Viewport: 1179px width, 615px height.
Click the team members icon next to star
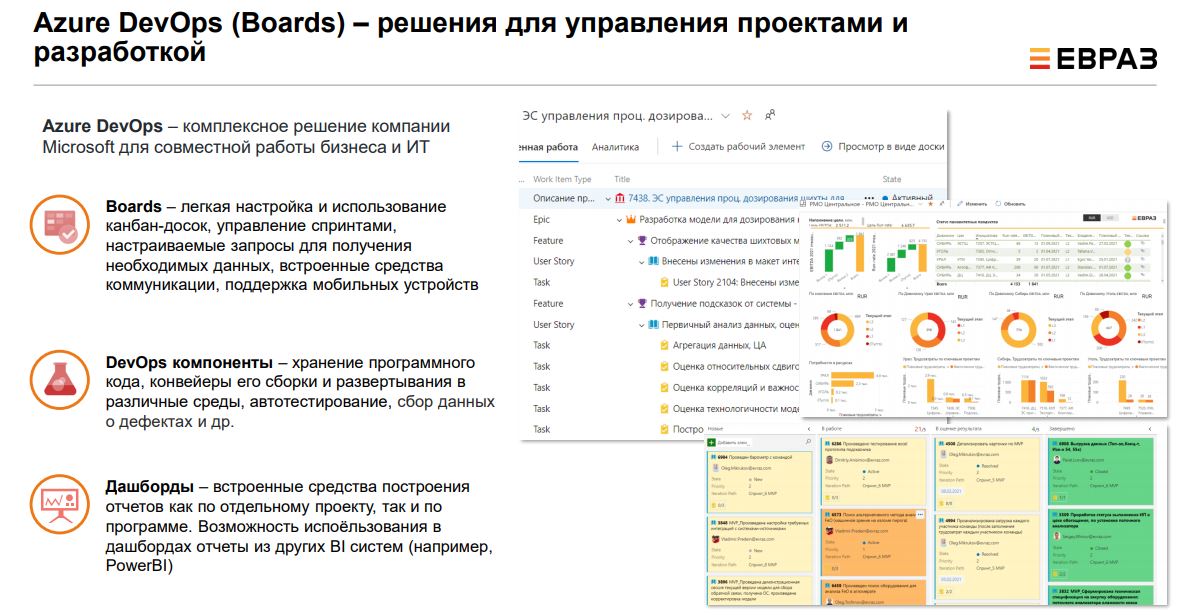pyautogui.click(x=770, y=115)
